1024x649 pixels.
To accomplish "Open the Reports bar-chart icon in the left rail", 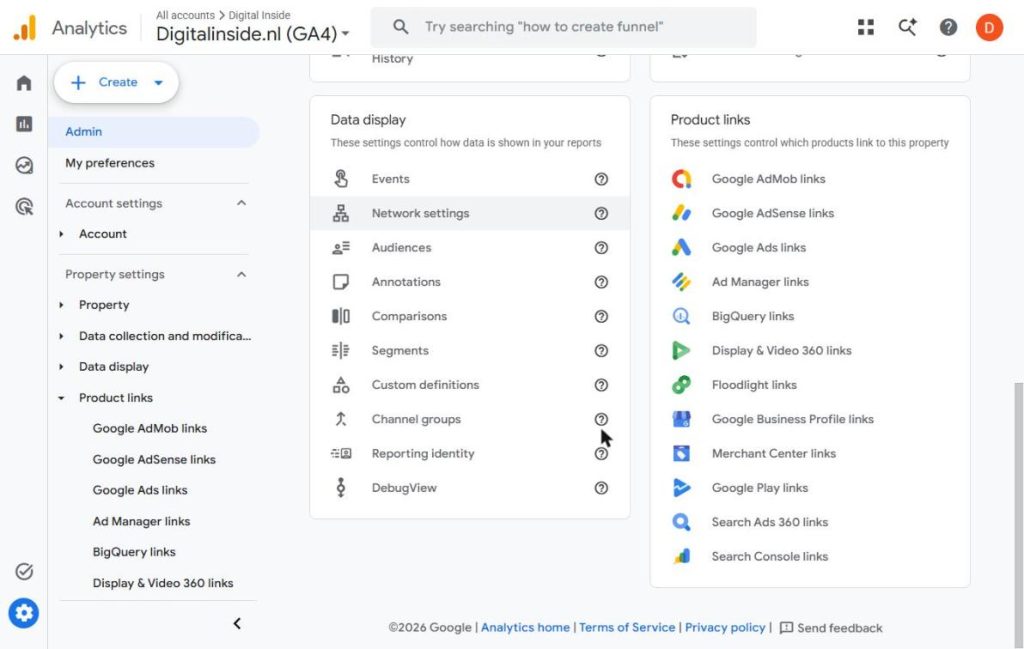I will 24,124.
